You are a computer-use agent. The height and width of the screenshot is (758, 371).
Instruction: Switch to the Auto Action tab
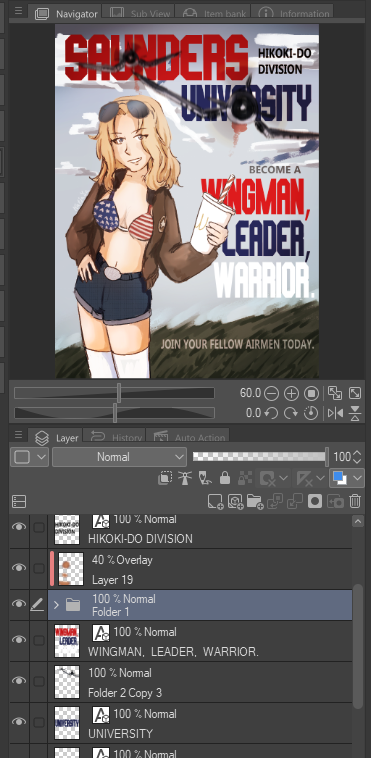pyautogui.click(x=188, y=437)
